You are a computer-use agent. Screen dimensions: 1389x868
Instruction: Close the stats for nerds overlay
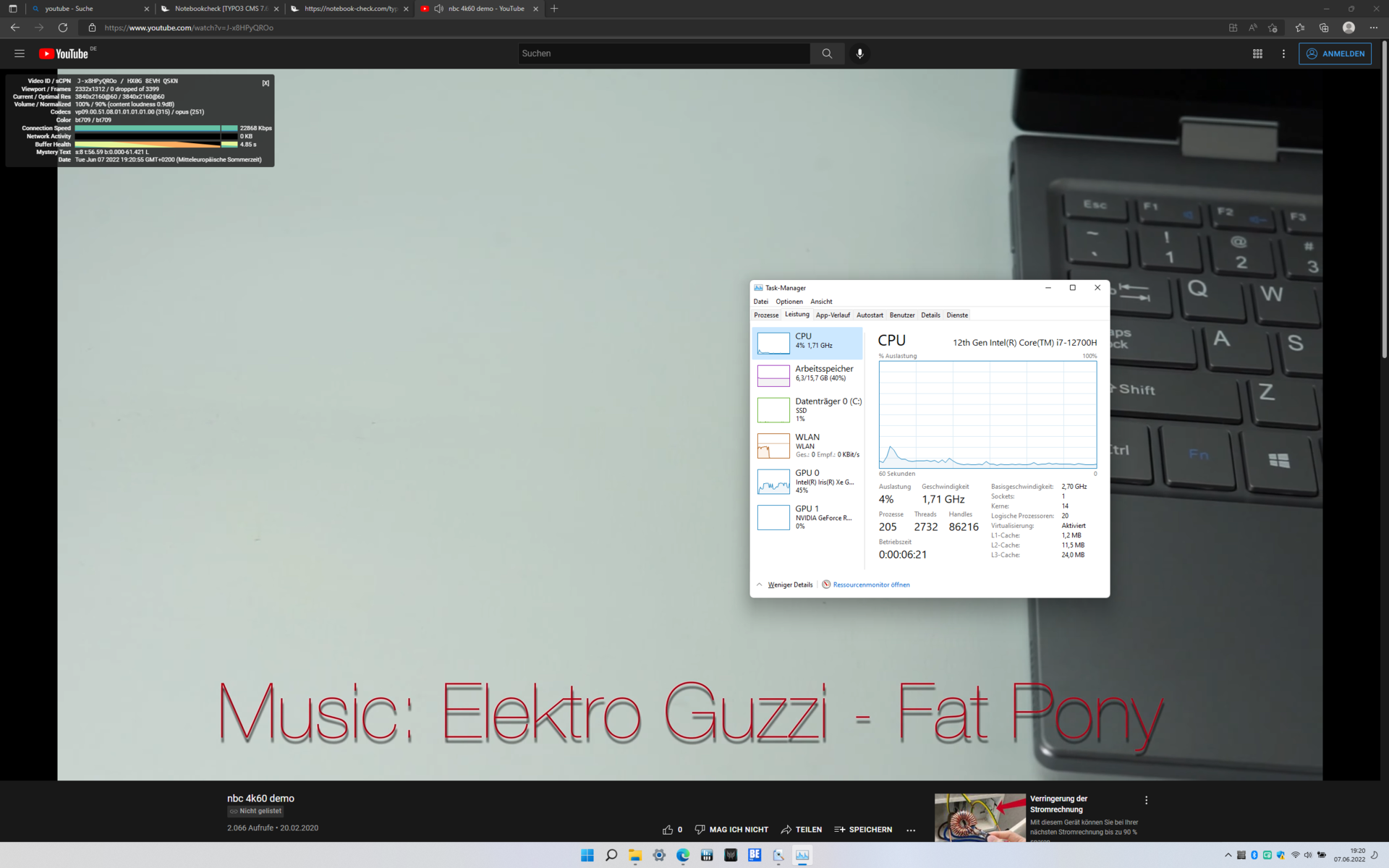pos(266,83)
